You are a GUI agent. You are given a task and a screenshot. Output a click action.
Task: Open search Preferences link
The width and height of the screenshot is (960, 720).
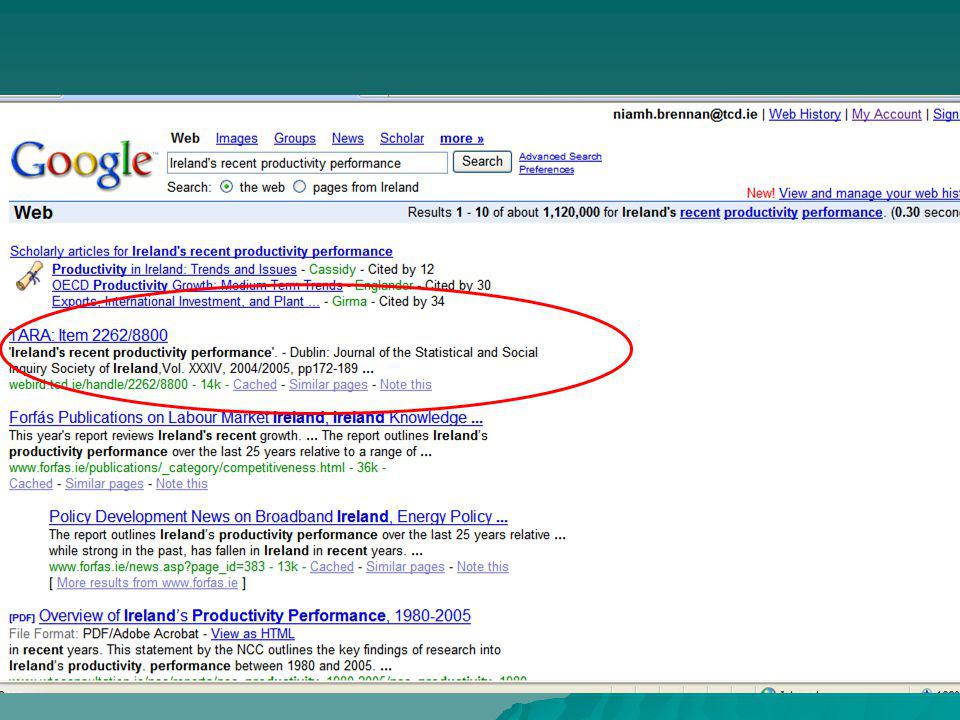point(547,170)
